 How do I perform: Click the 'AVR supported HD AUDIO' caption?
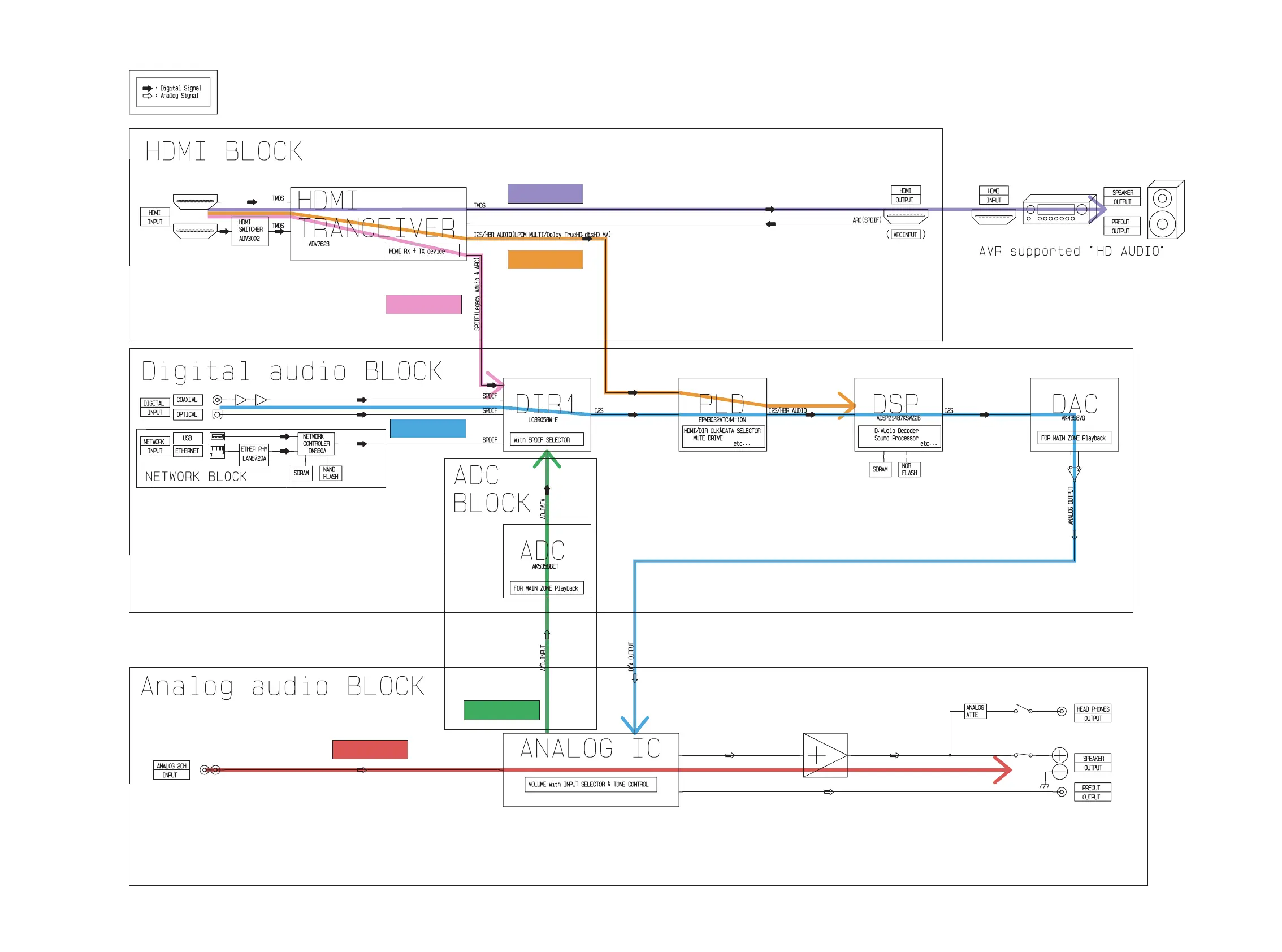pyautogui.click(x=1071, y=251)
